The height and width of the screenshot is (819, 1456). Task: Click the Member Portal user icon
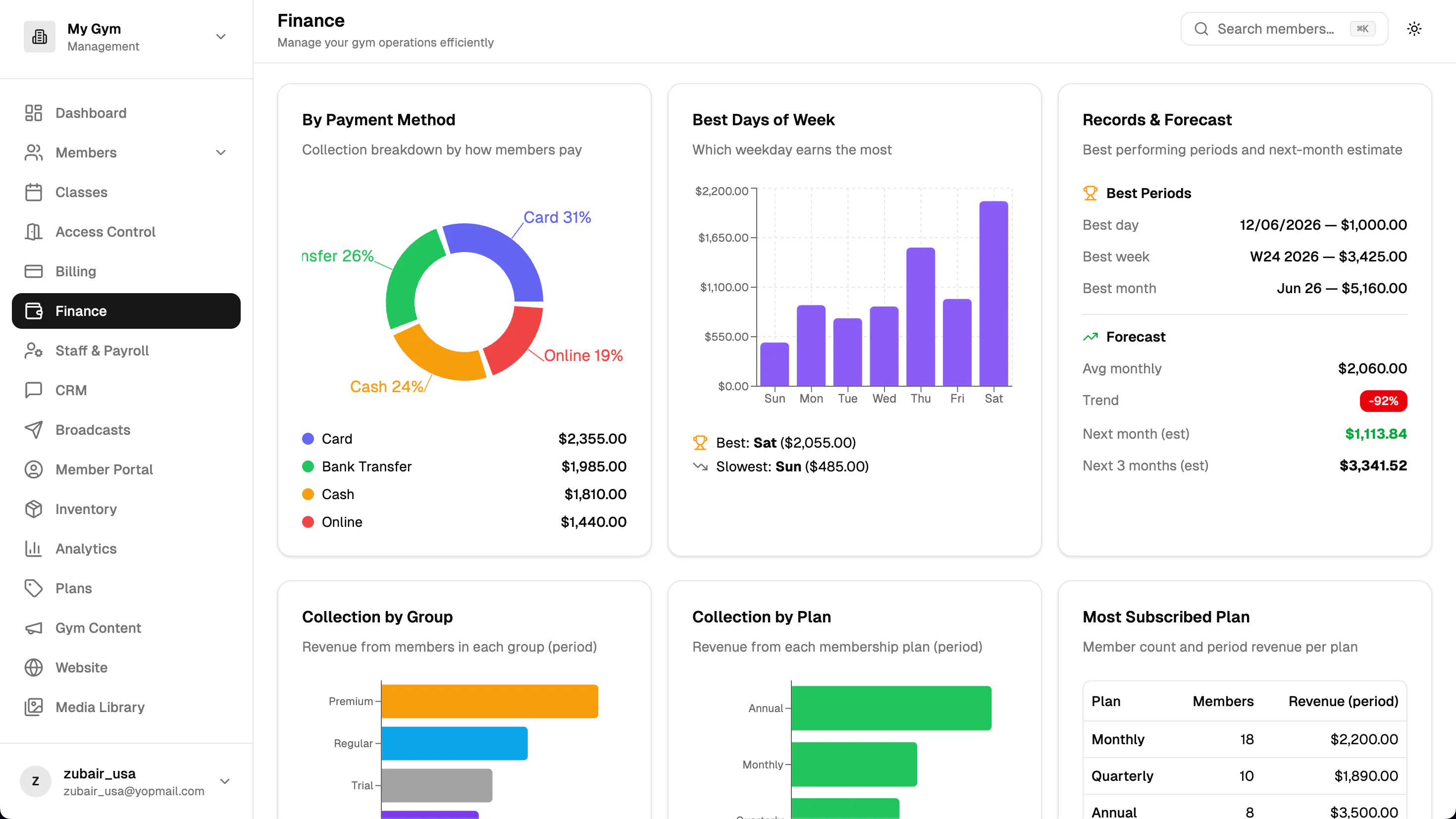(33, 469)
